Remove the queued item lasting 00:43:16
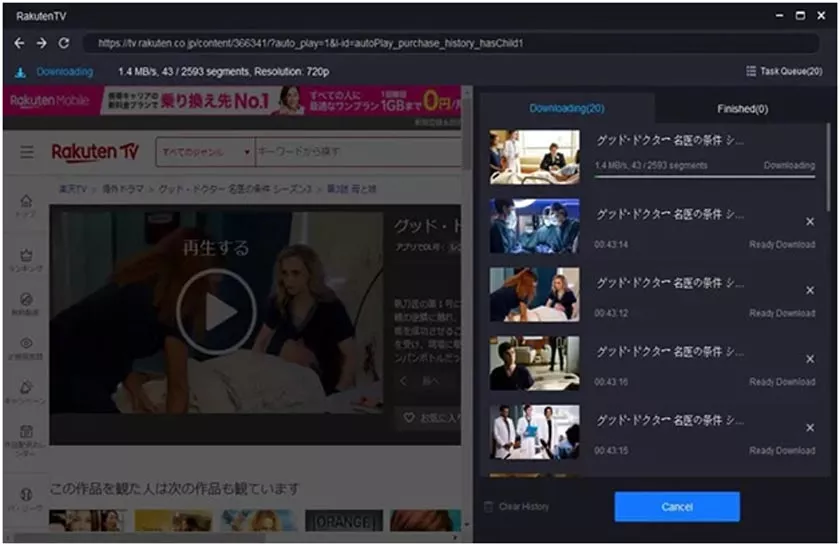The height and width of the screenshot is (546, 840). click(810, 358)
